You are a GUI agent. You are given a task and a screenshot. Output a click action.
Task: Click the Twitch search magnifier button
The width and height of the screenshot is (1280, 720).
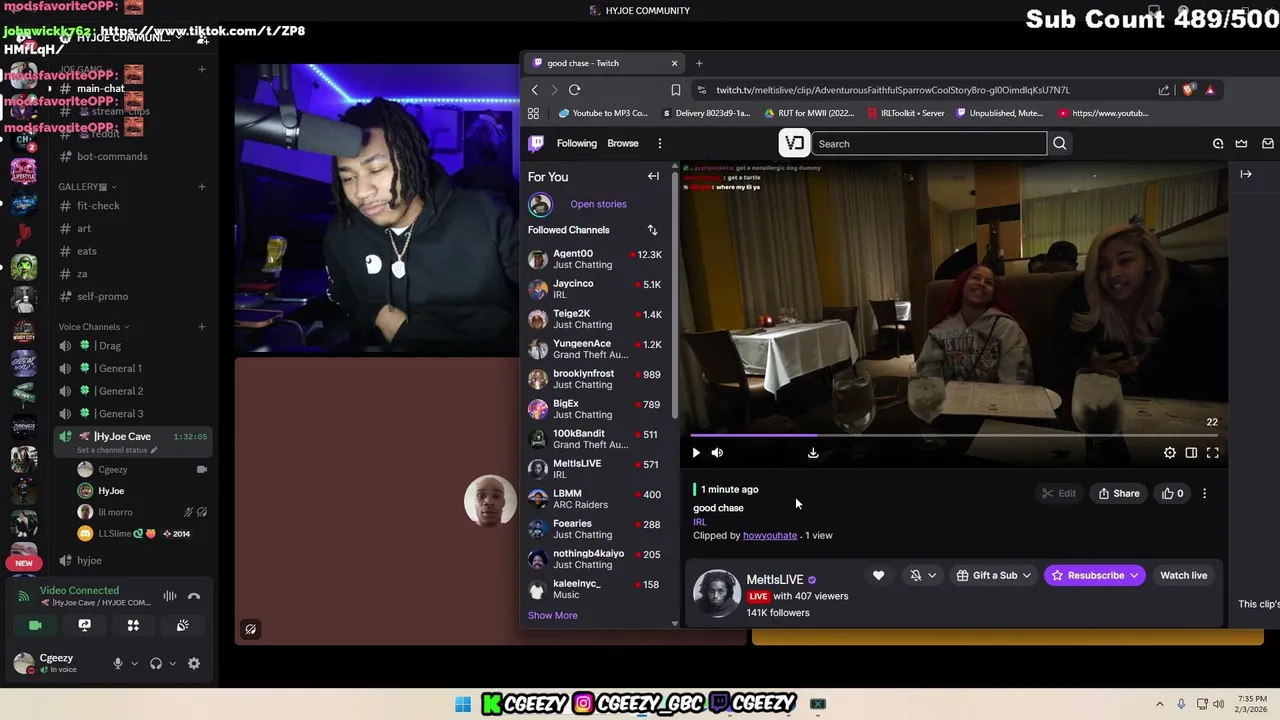1059,144
